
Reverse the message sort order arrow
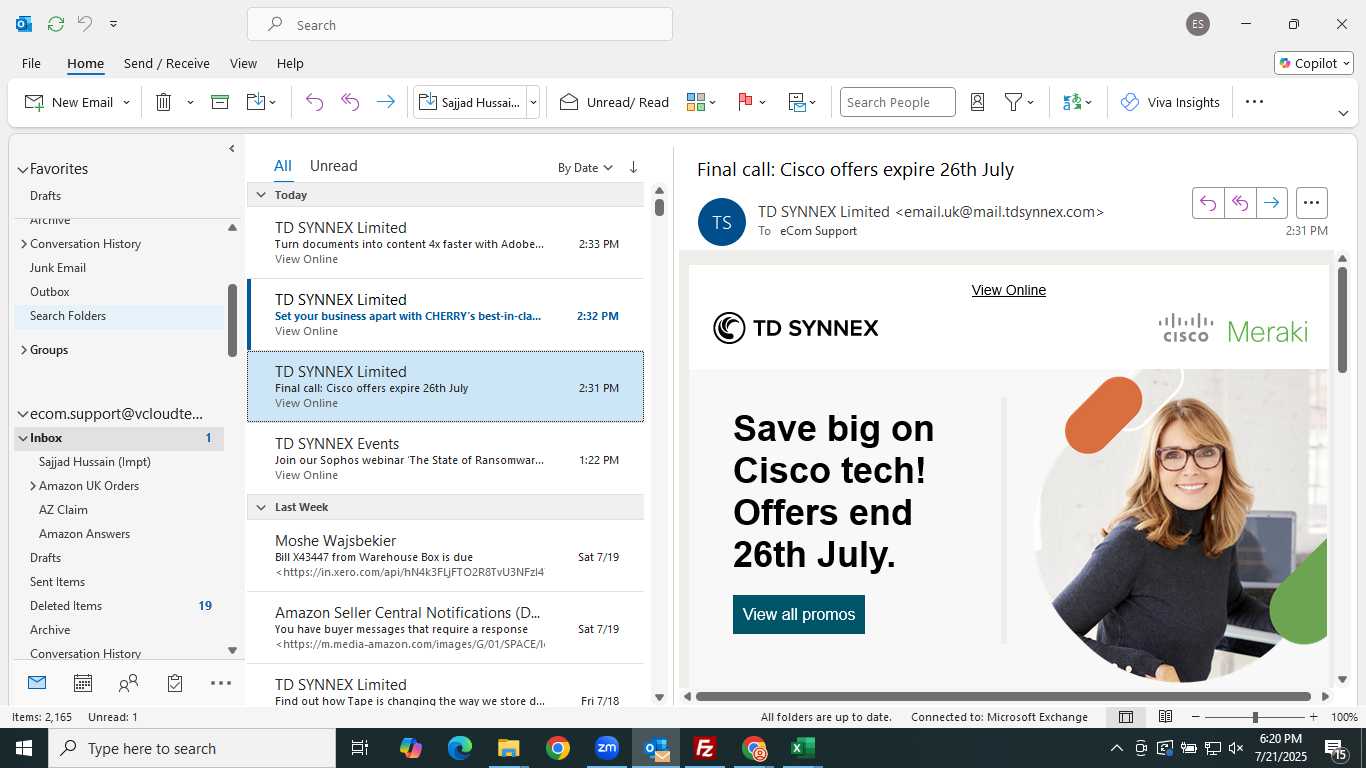[x=633, y=168]
